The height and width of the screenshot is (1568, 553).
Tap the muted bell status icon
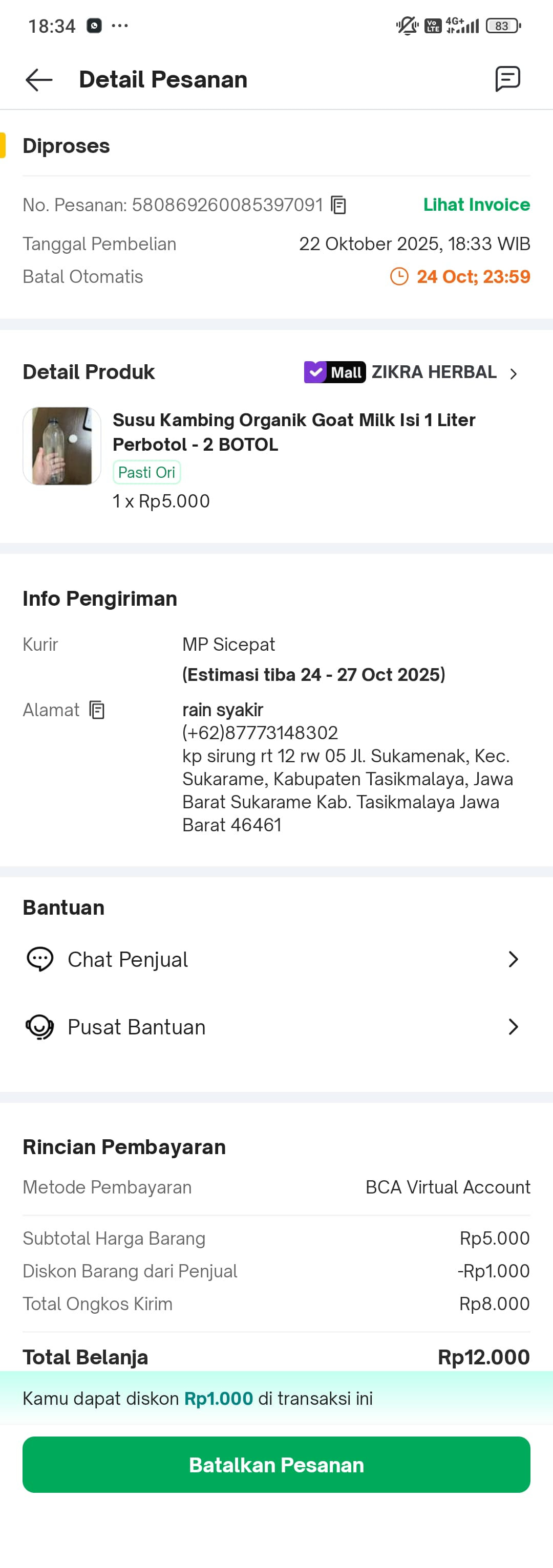pos(406,26)
